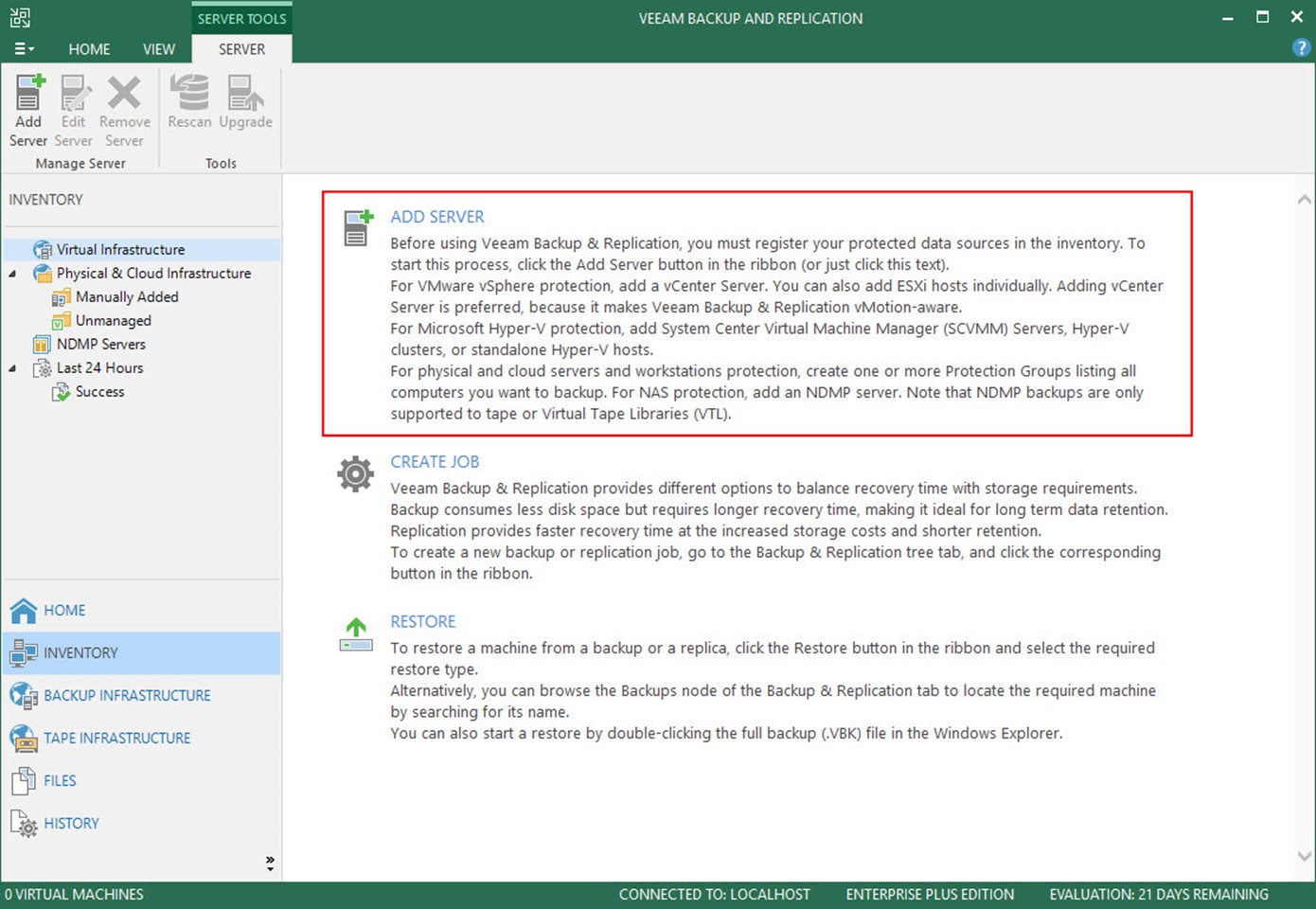The height and width of the screenshot is (909, 1316).
Task: Open HOME view in navigation pane
Action: pyautogui.click(x=142, y=611)
